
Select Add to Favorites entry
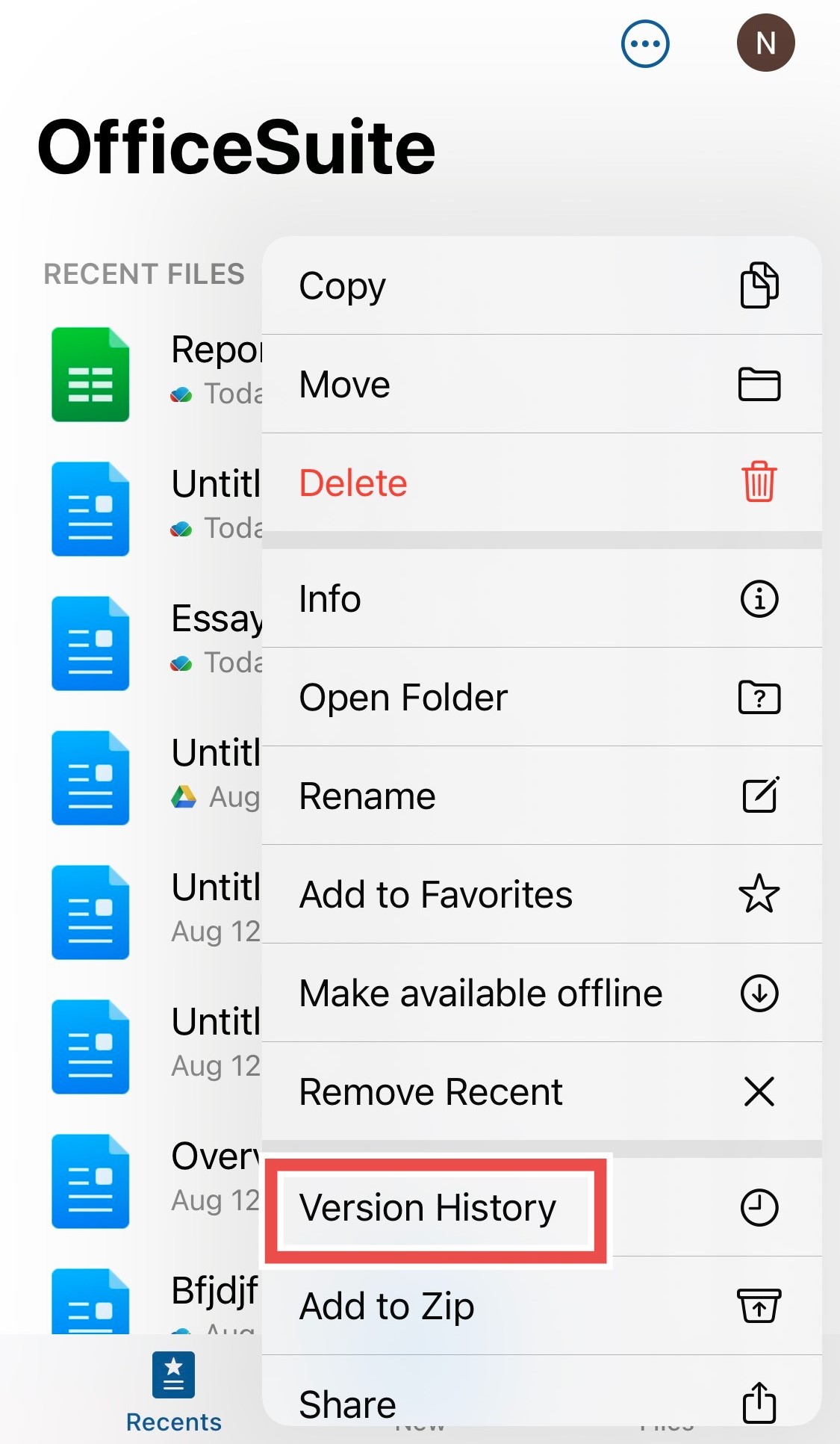tap(542, 894)
